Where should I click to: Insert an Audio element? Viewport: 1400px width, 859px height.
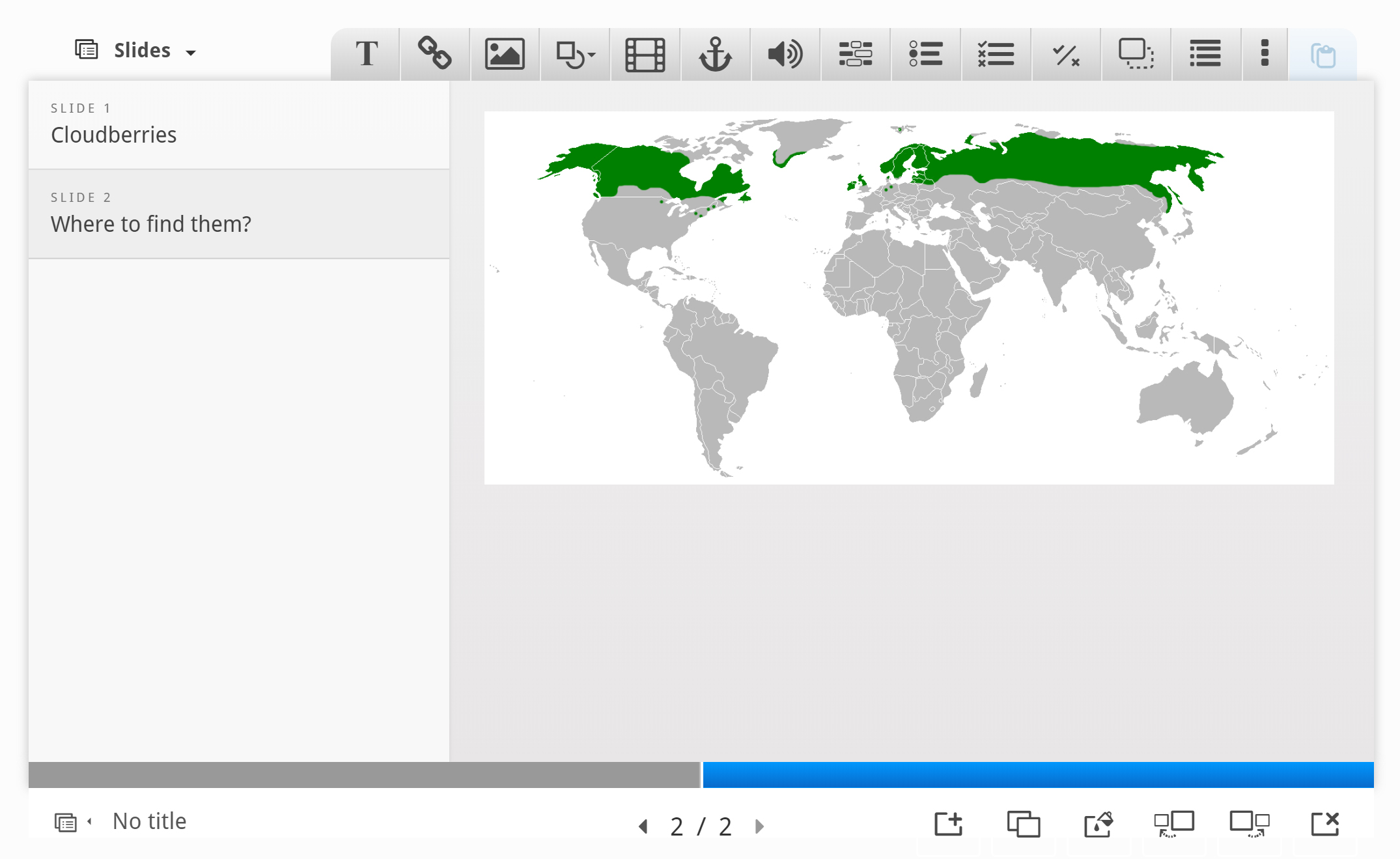tap(785, 54)
